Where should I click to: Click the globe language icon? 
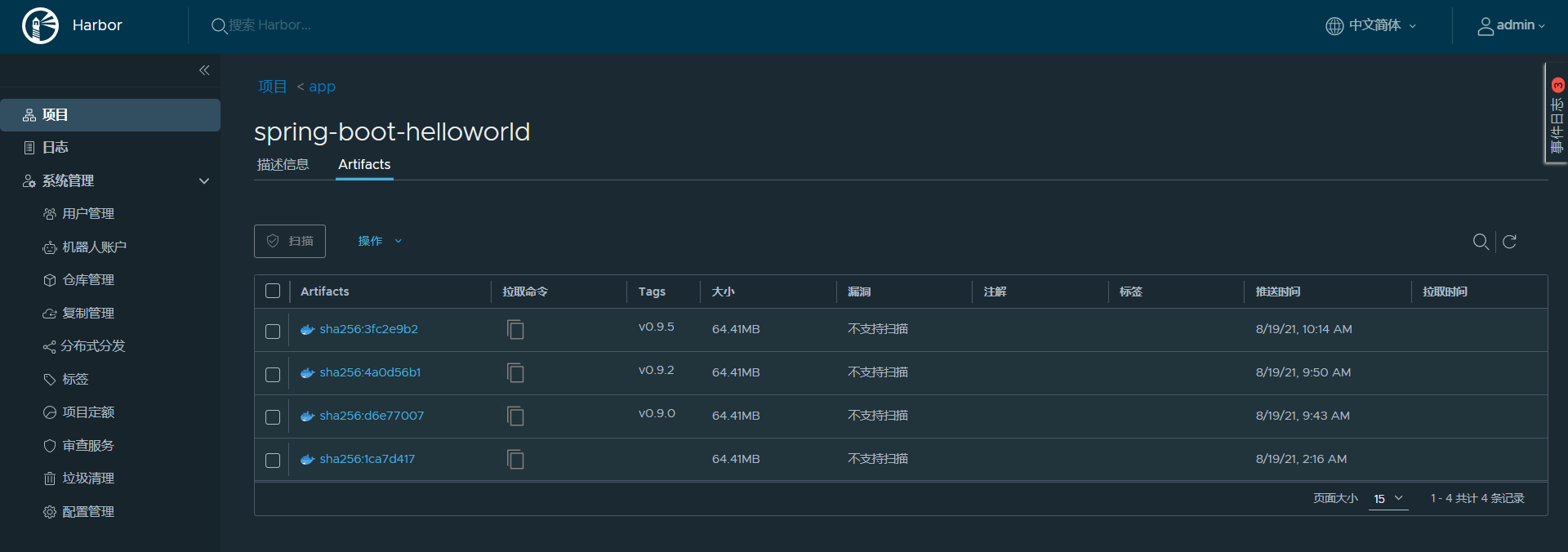(1334, 26)
